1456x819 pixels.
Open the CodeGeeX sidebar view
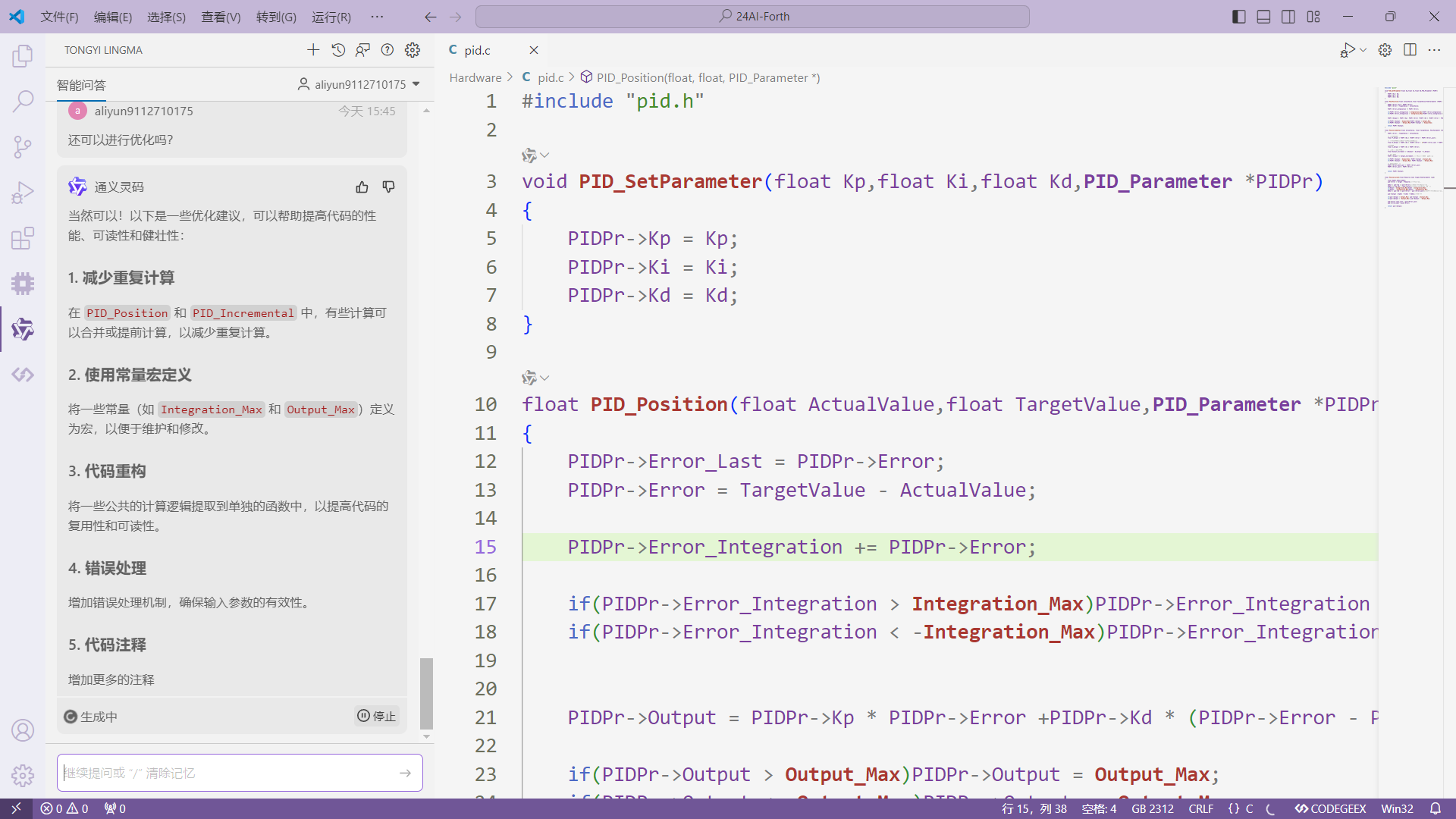pyautogui.click(x=23, y=375)
